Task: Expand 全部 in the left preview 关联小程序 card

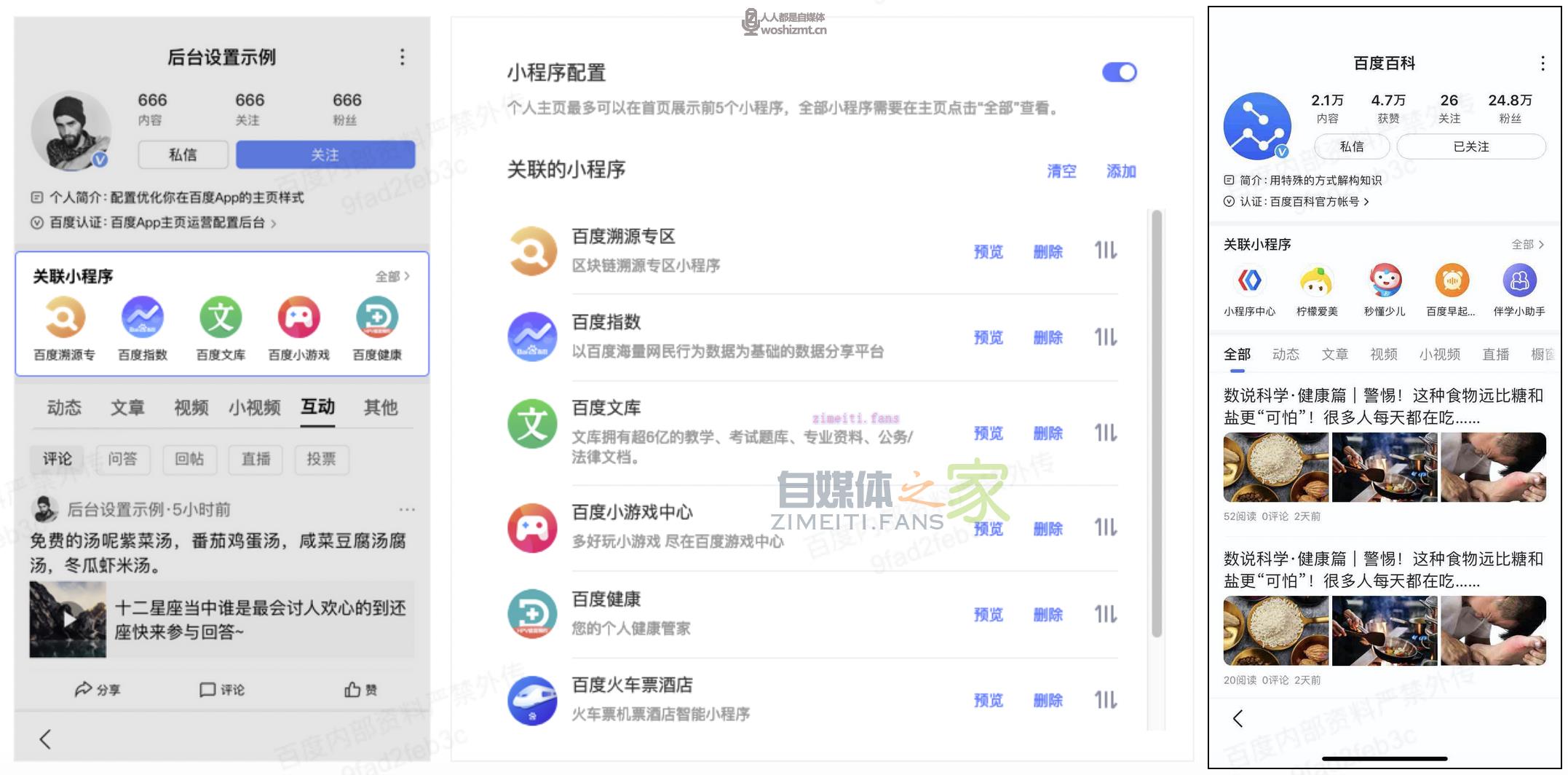Action: tap(392, 277)
